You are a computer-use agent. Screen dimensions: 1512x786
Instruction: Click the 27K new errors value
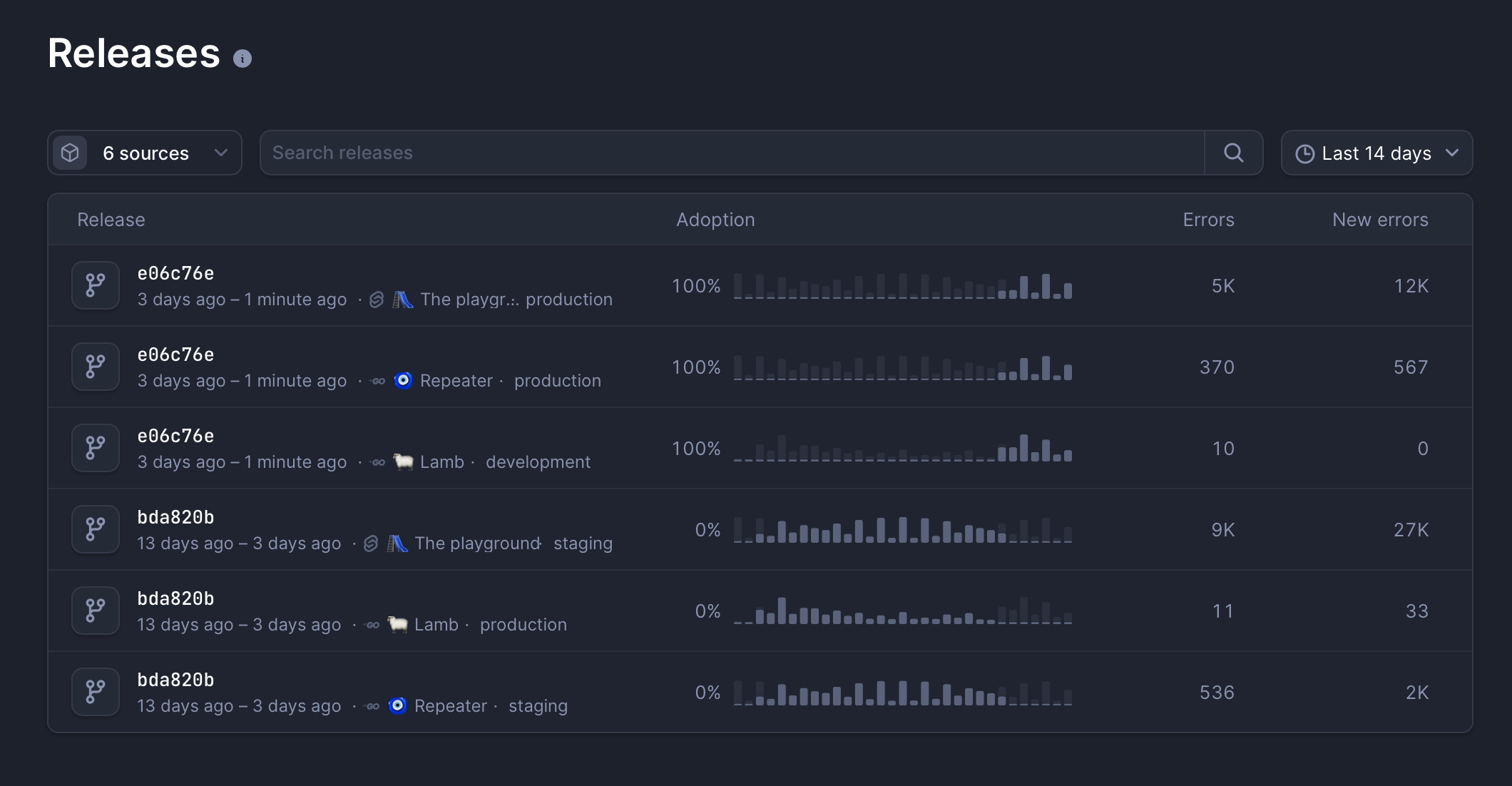pos(1411,530)
